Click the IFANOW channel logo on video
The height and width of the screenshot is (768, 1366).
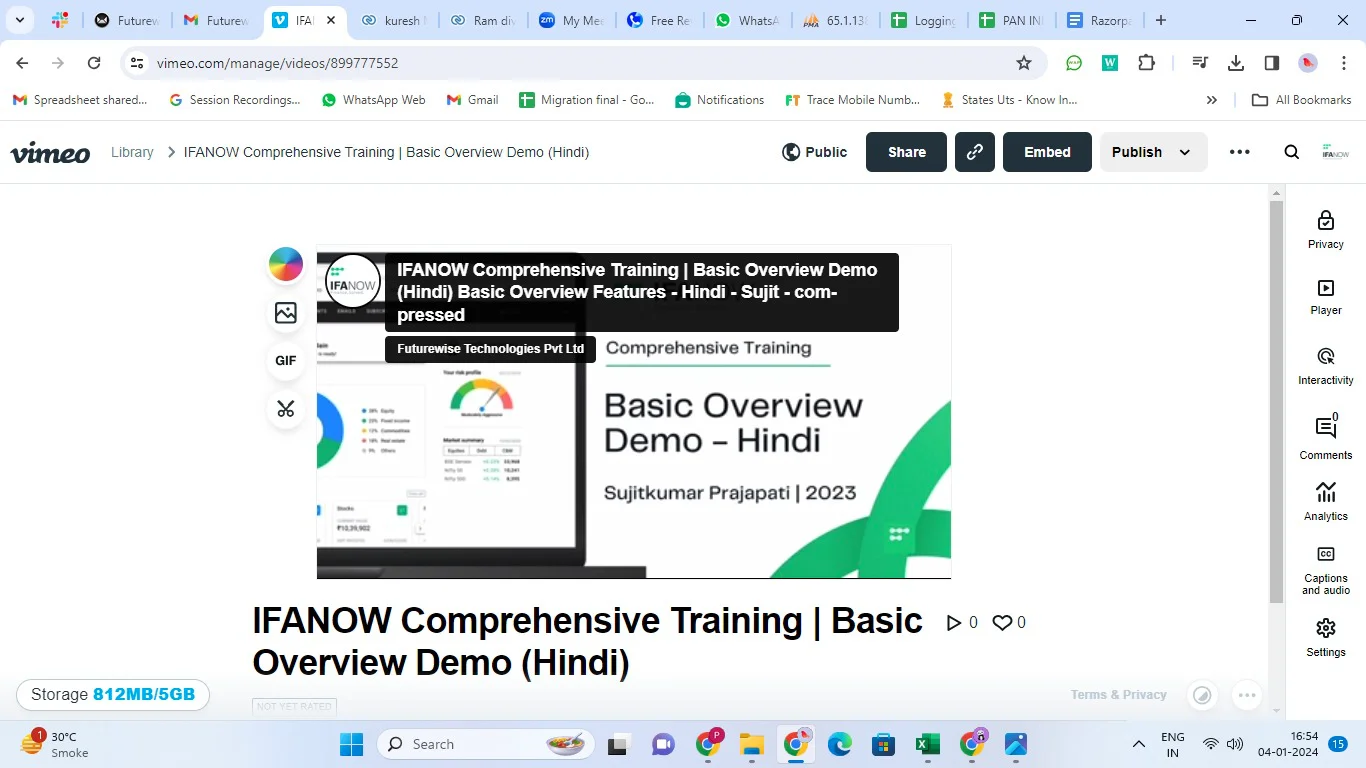(x=352, y=281)
